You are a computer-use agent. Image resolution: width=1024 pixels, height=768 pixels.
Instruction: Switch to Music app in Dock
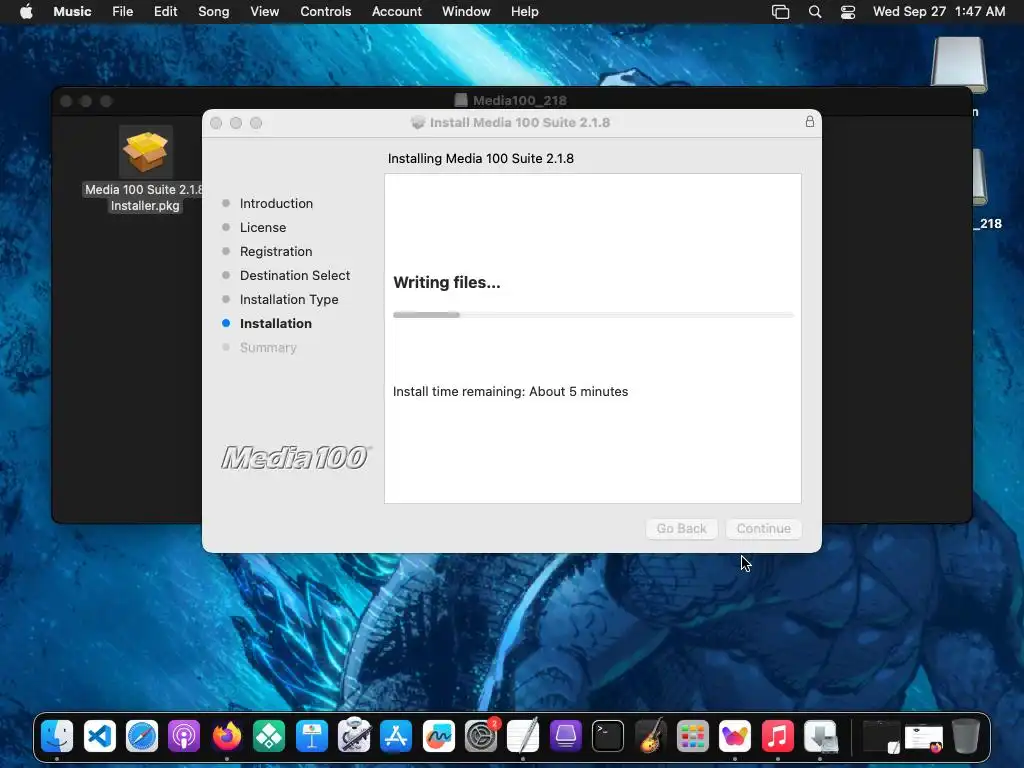(778, 737)
